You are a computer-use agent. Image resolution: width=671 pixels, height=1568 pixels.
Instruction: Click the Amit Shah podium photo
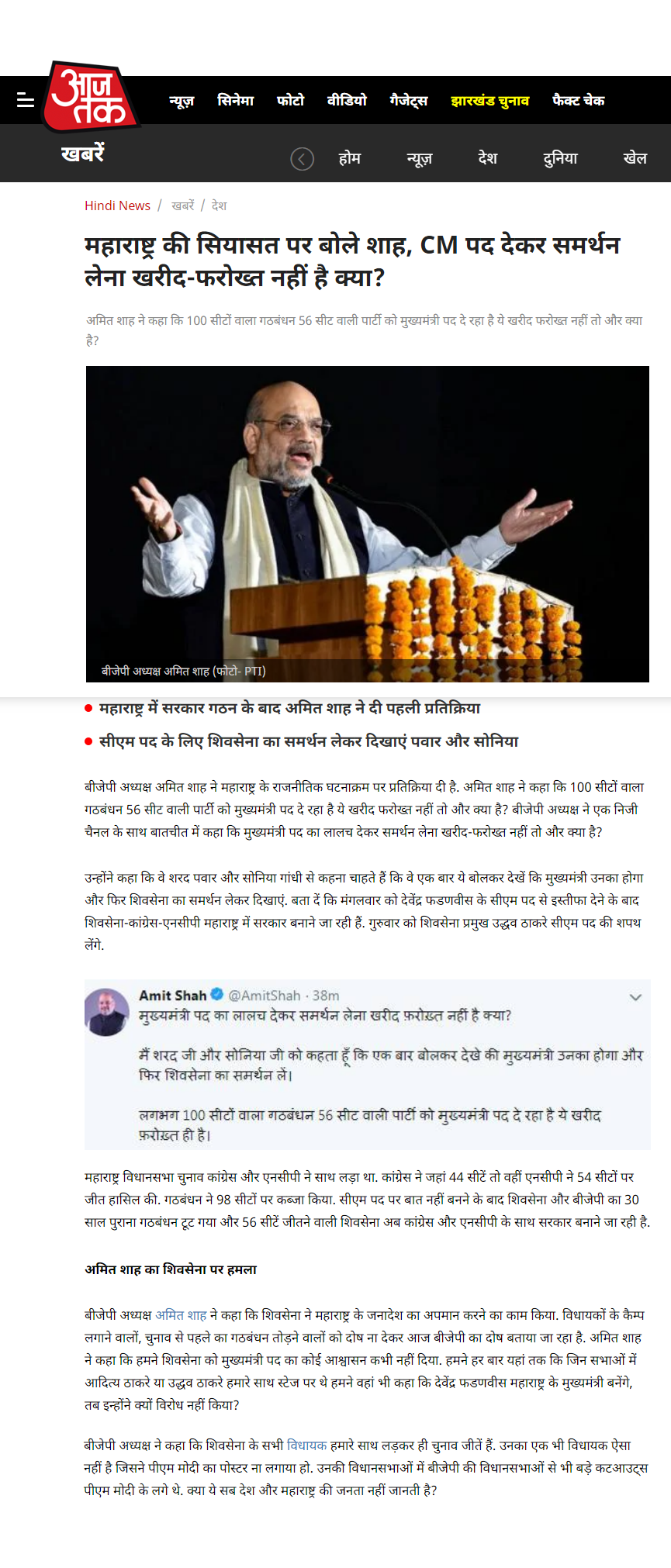point(367,524)
